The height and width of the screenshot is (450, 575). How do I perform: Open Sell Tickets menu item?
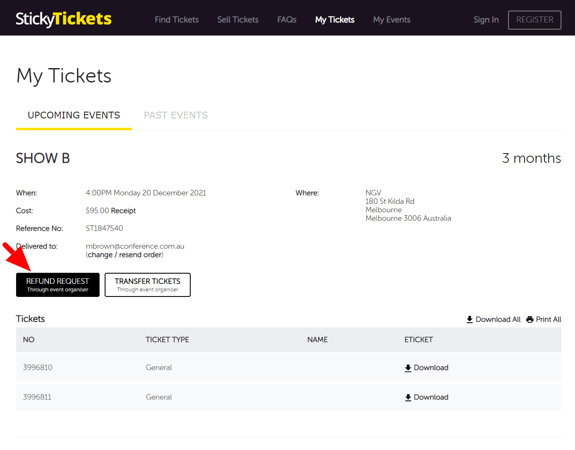tap(238, 20)
